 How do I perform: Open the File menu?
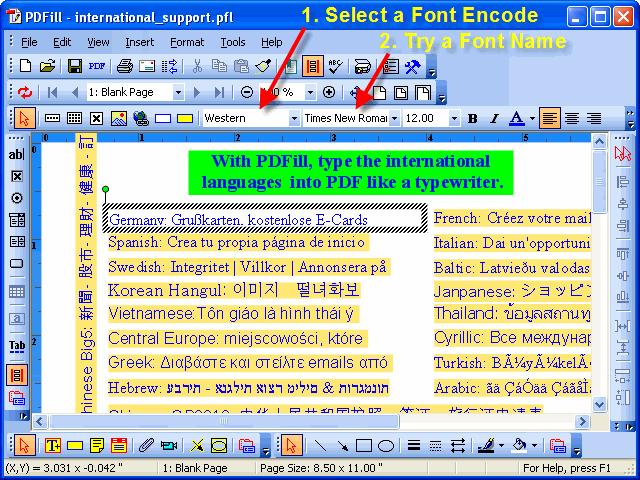click(29, 42)
